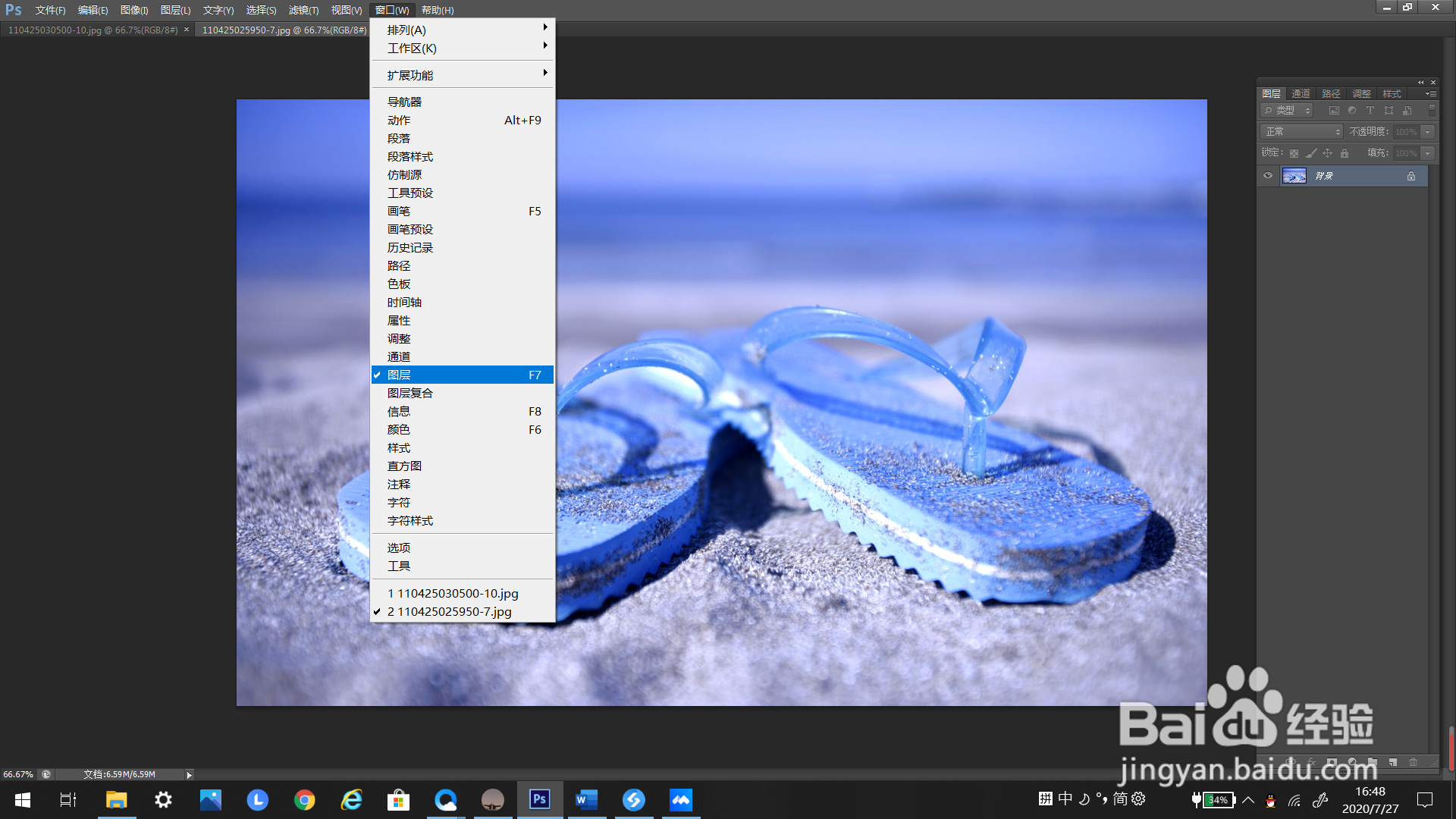Click the create new layer icon

click(1393, 762)
